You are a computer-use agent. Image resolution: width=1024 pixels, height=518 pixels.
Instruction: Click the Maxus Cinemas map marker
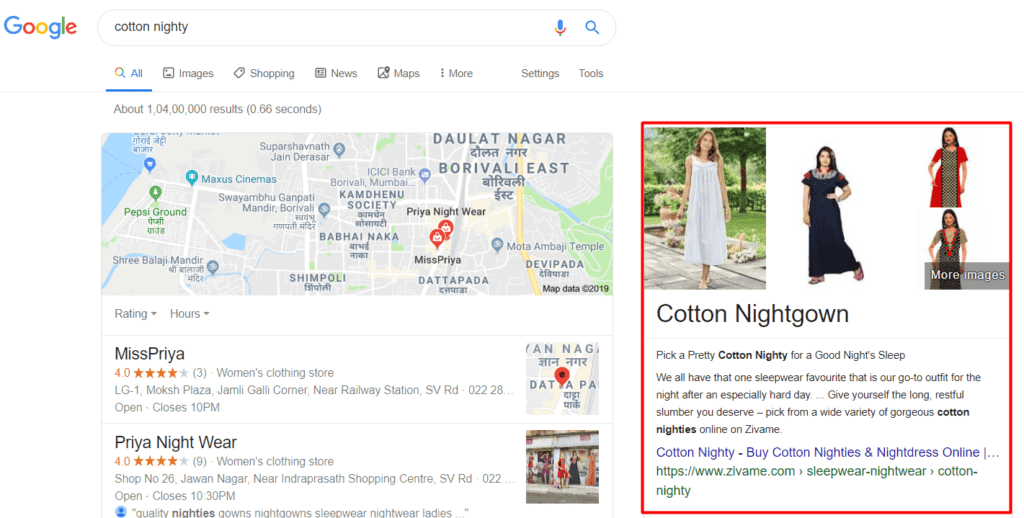[191, 178]
